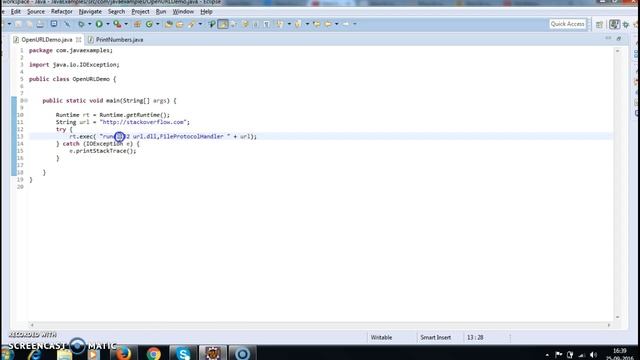640x360 pixels.
Task: Click the Save All toolbar icon
Action: click(x=29, y=24)
